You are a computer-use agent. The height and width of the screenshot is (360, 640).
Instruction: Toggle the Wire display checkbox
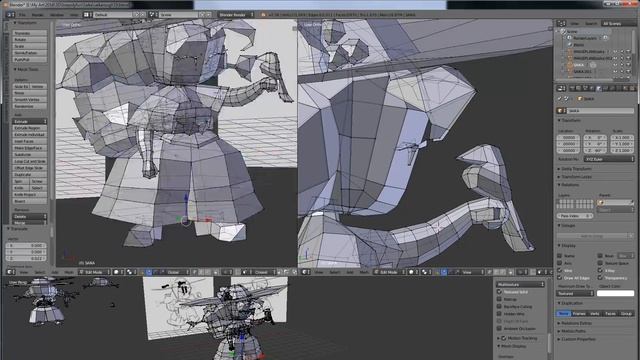pos(560,271)
